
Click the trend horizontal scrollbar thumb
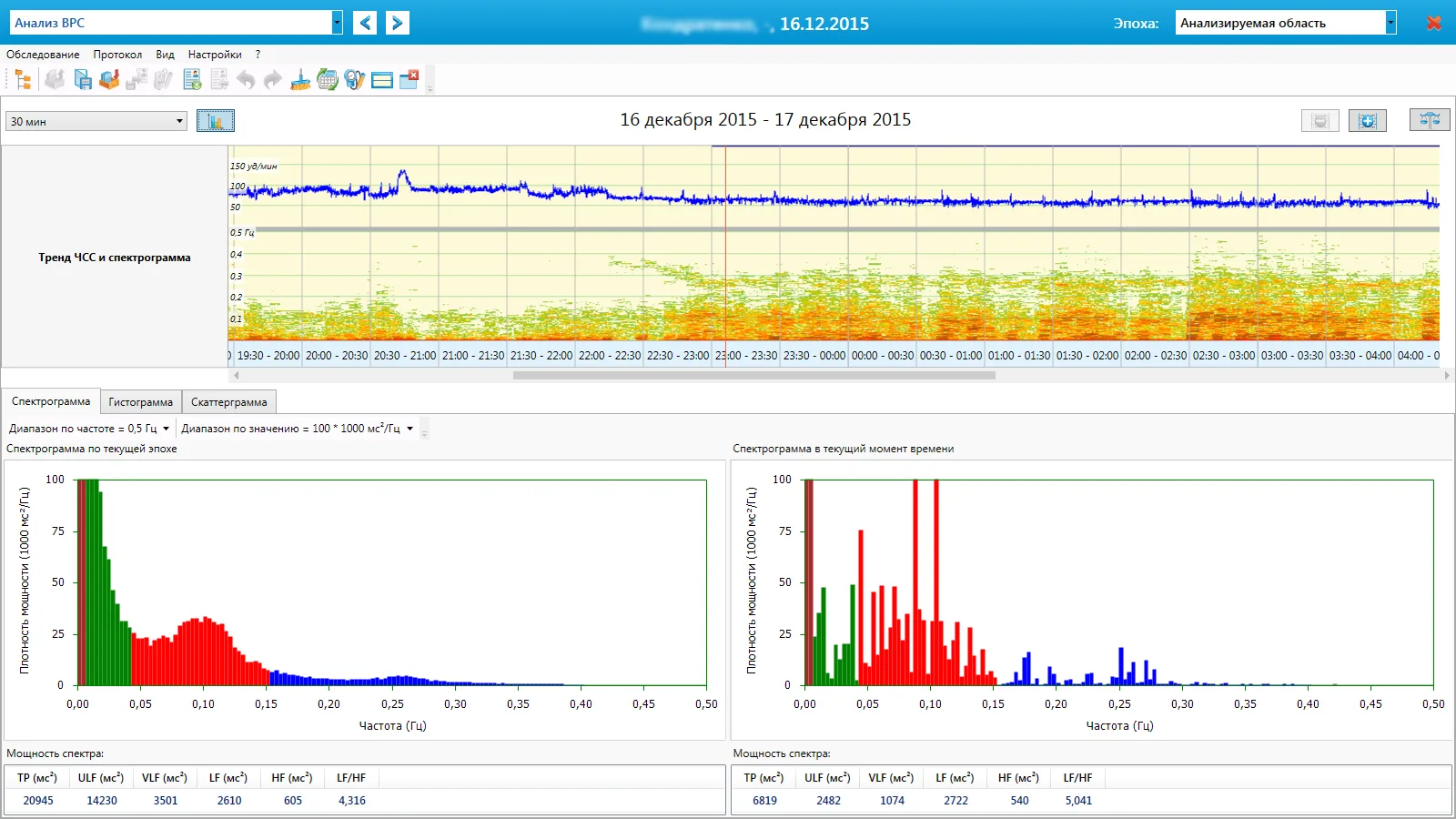pyautogui.click(x=754, y=375)
